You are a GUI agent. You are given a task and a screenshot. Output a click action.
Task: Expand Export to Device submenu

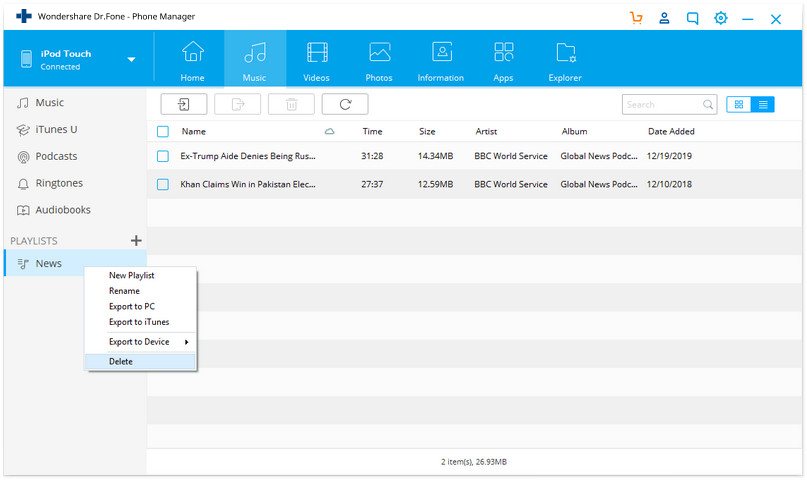[140, 342]
